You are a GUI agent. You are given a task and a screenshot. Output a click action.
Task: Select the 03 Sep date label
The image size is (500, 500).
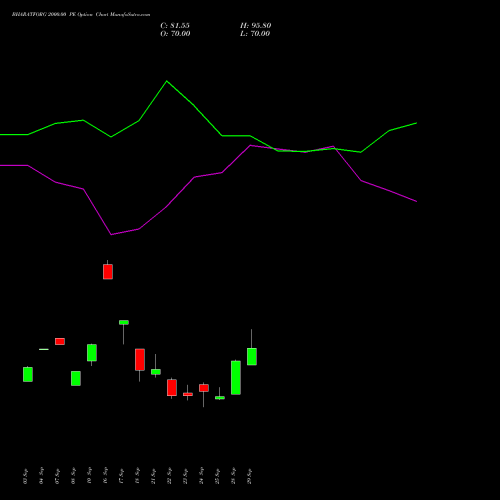(x=25, y=476)
